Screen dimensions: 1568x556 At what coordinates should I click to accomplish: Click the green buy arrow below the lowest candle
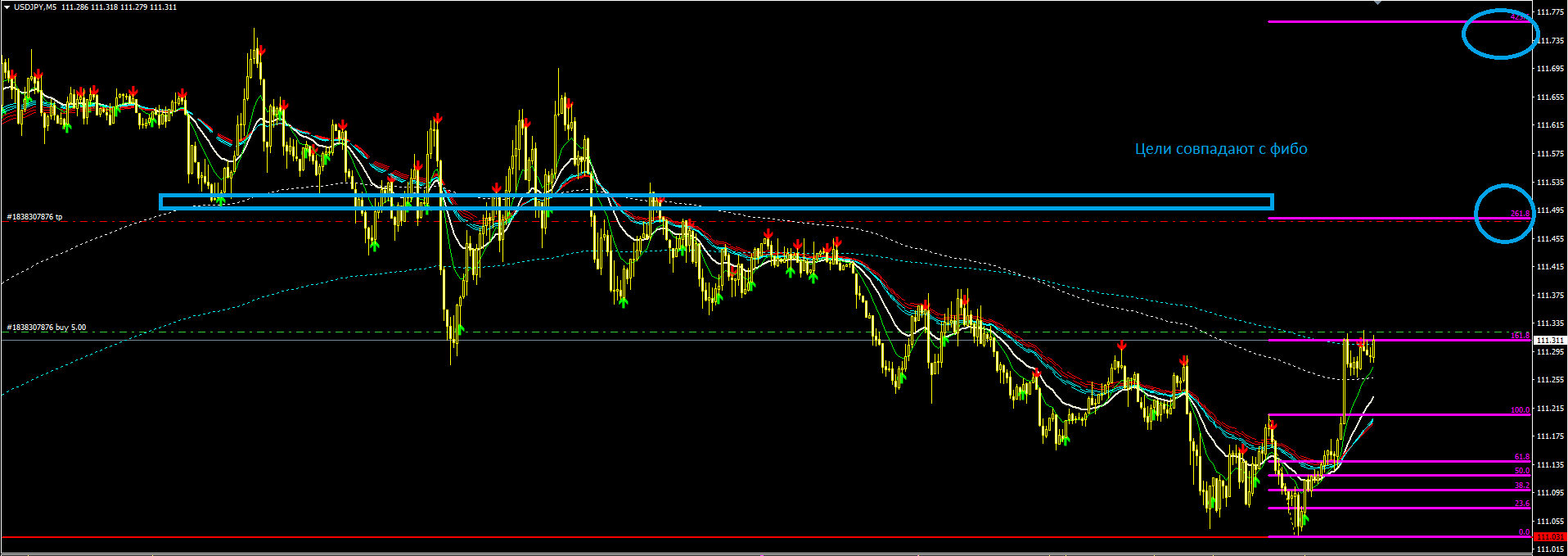(x=1304, y=518)
